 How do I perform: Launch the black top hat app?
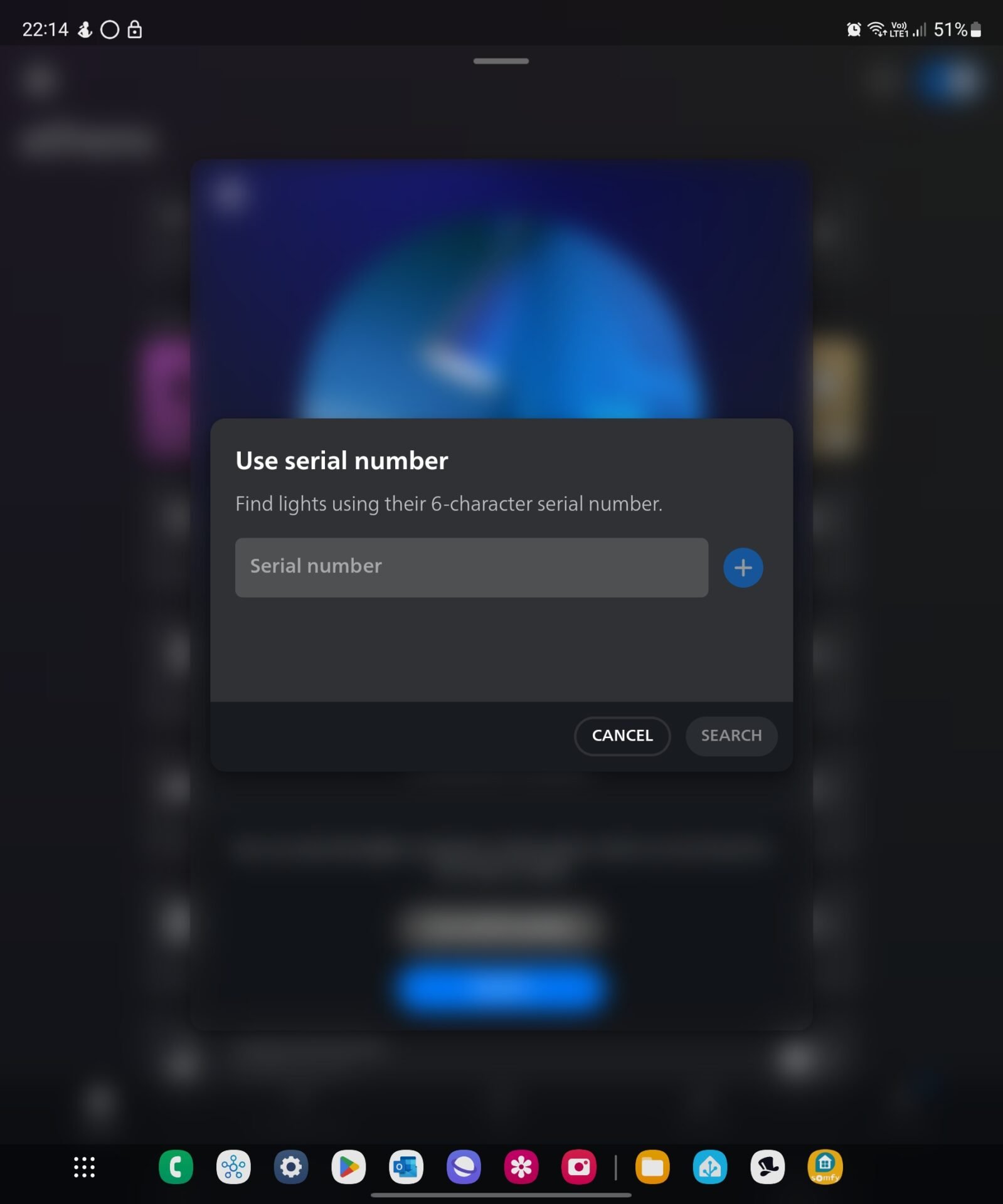pyautogui.click(x=767, y=1167)
